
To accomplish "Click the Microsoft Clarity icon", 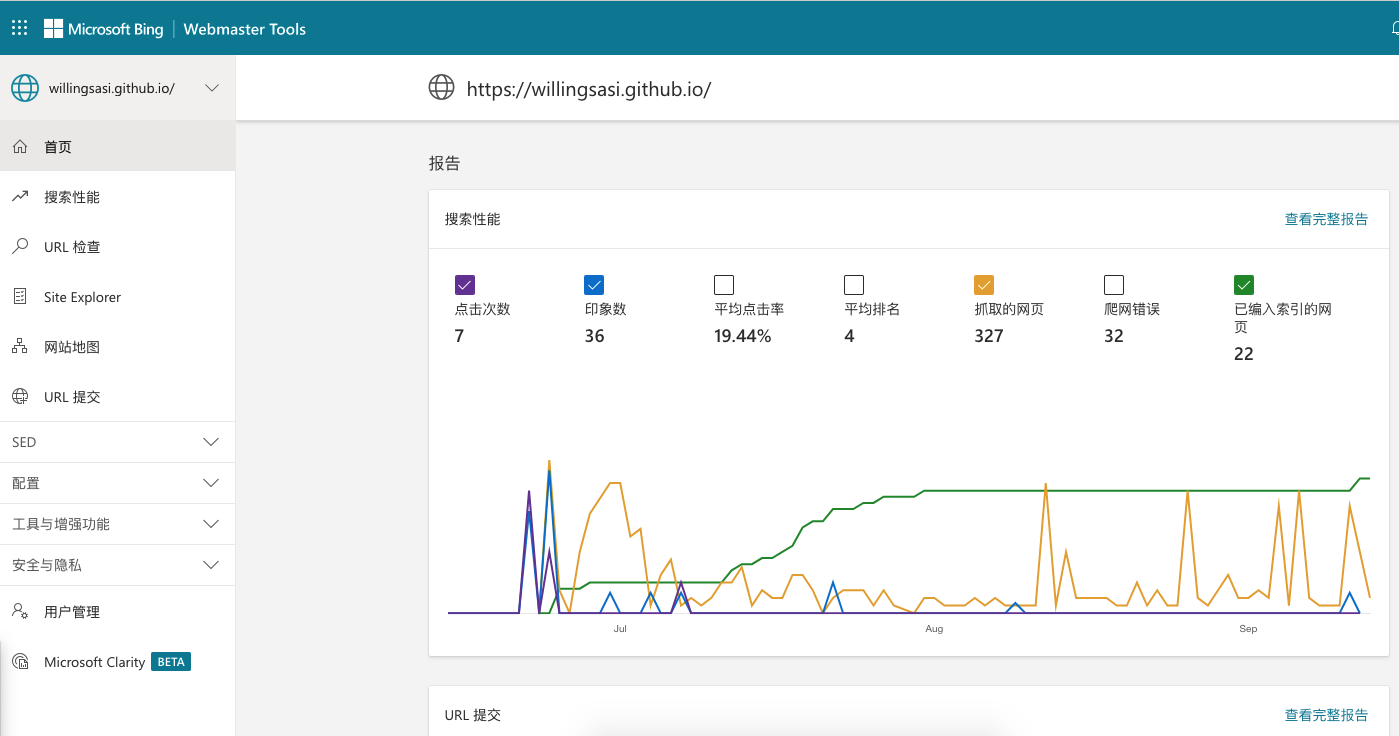I will click(x=20, y=662).
